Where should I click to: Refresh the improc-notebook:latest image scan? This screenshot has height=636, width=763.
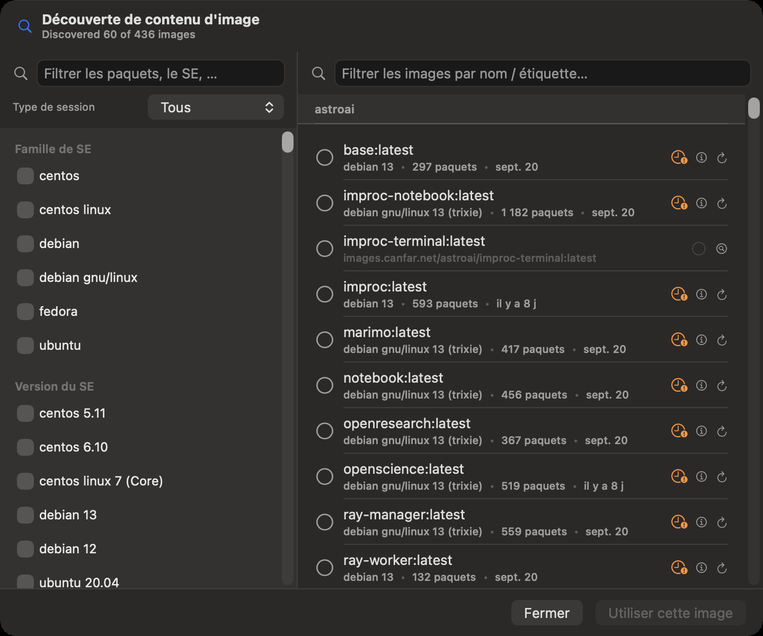pyautogui.click(x=722, y=203)
